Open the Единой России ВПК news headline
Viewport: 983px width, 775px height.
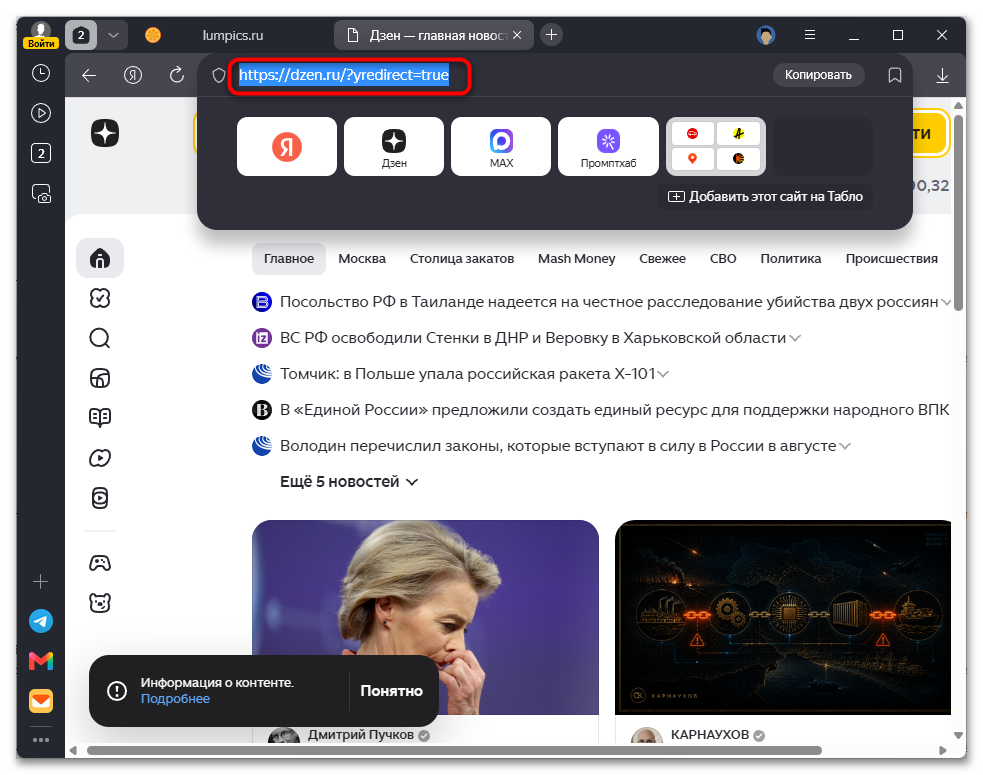[x=614, y=410]
